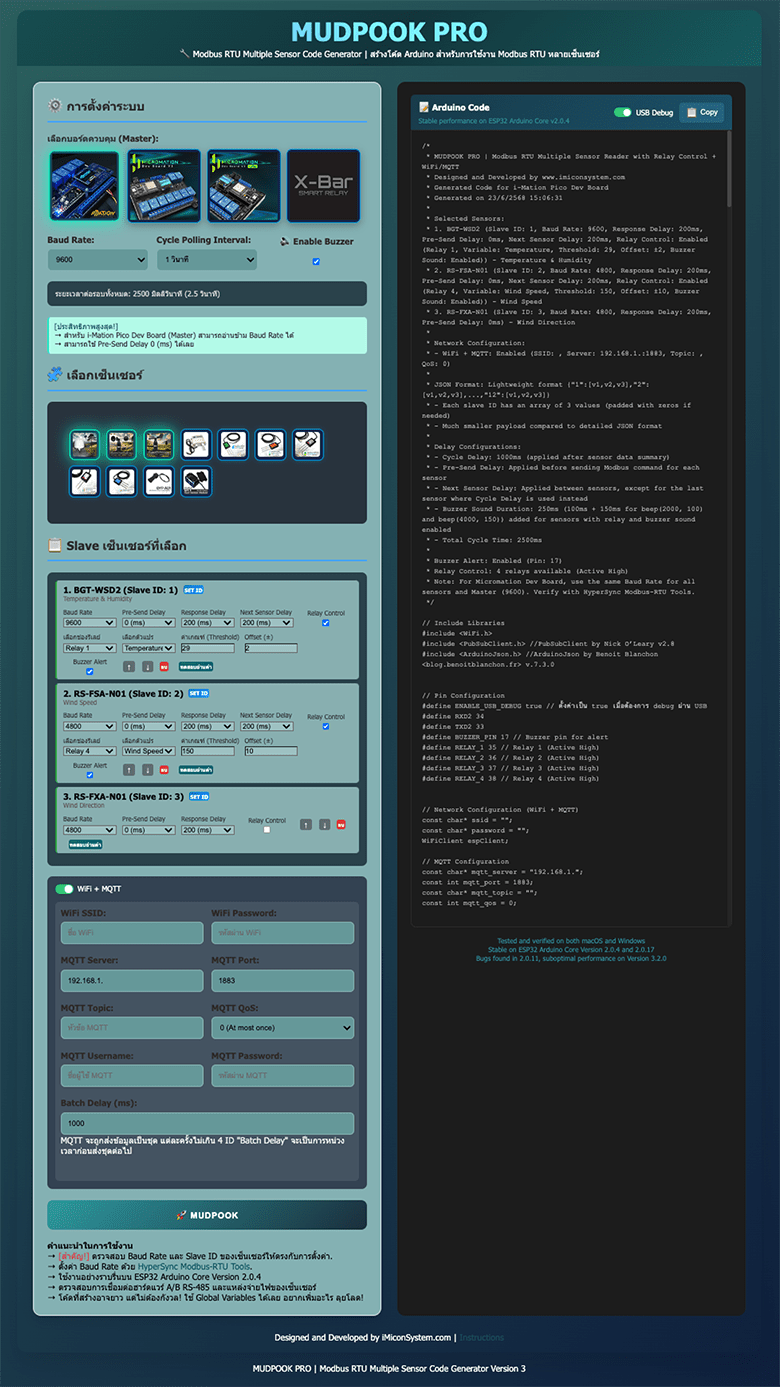This screenshot has height=1387, width=780.
Task: Focus the WiFi Password input field
Action: pyautogui.click(x=282, y=933)
